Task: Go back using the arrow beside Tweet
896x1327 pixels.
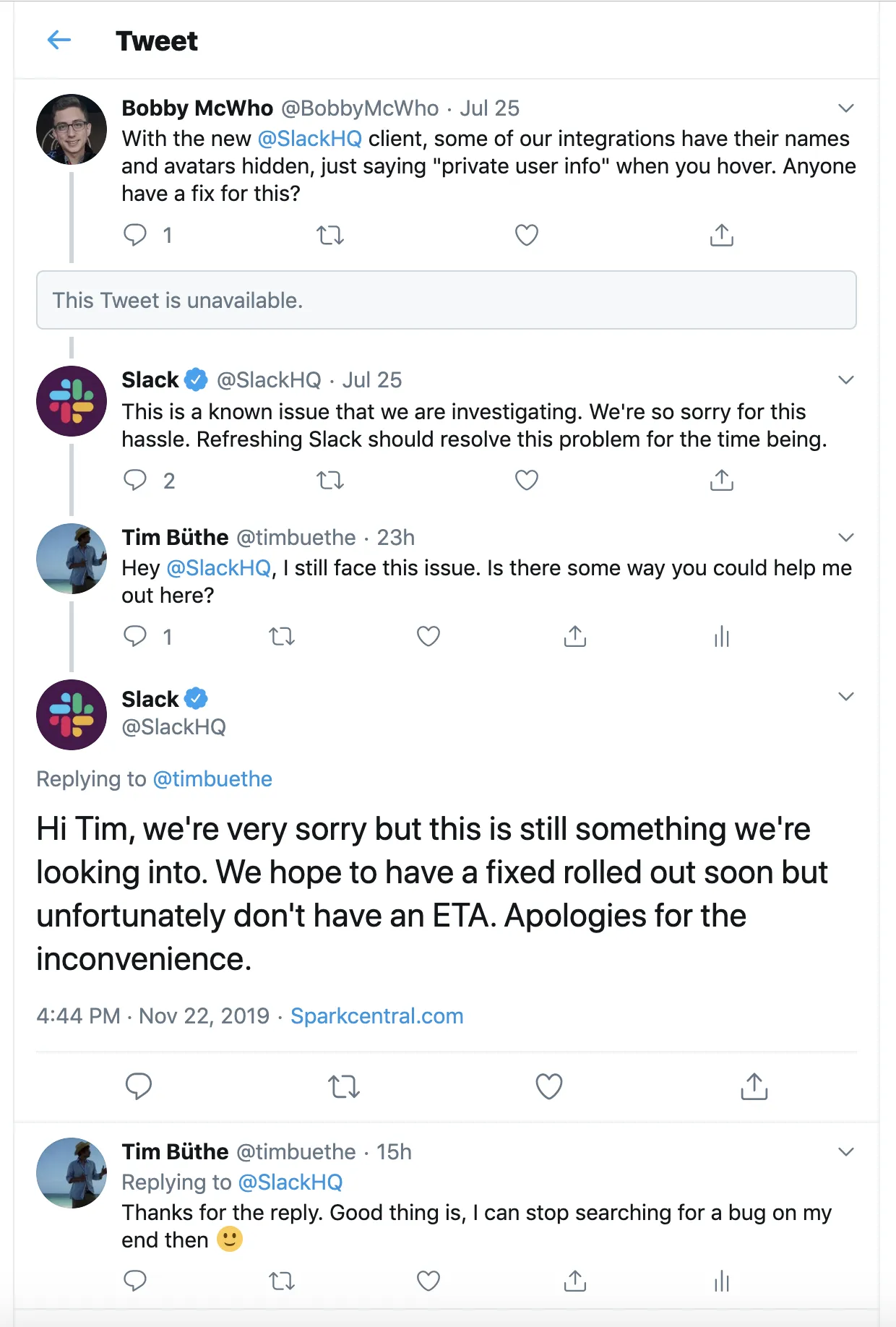Action: 59,40
